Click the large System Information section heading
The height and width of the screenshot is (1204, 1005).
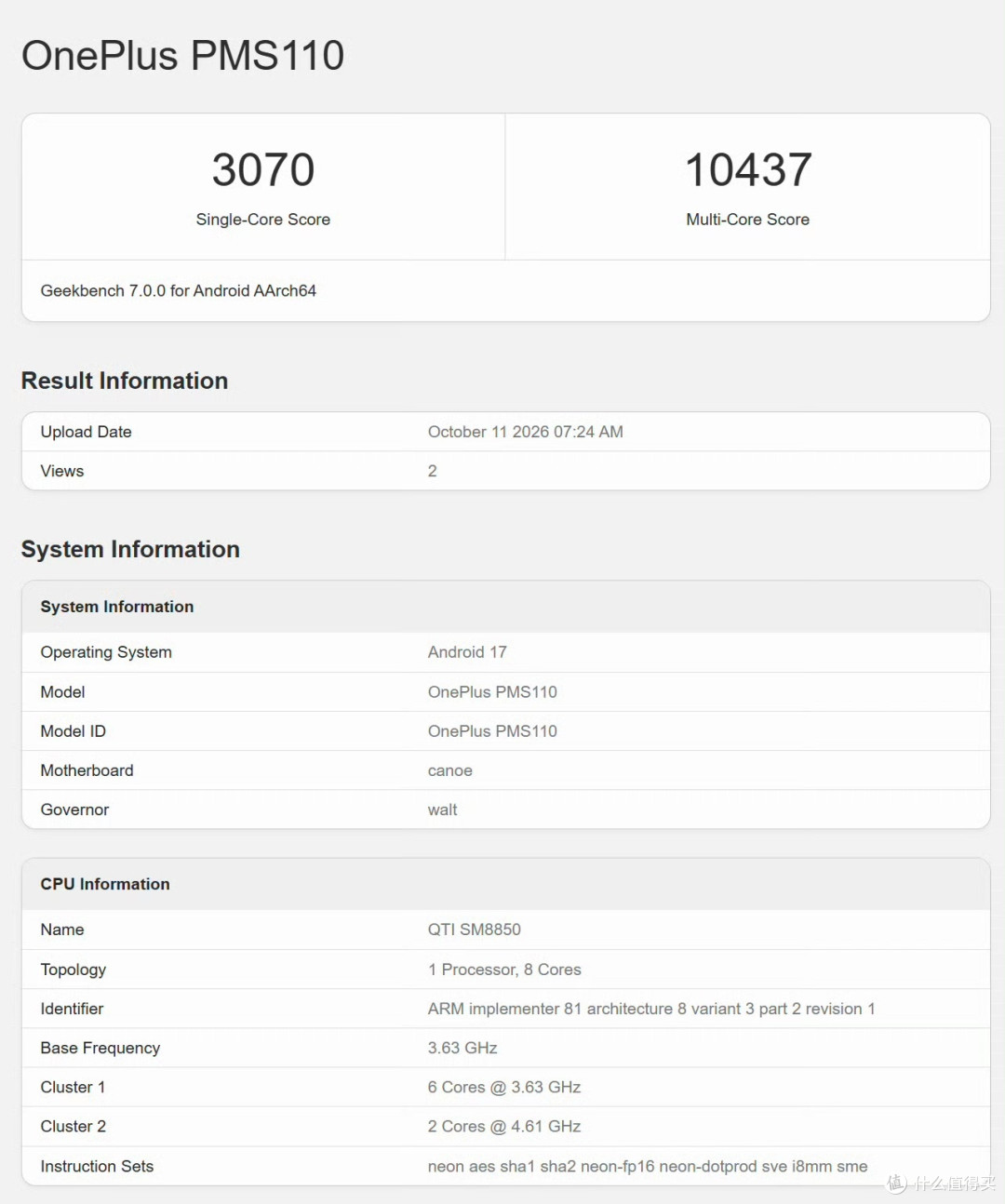[130, 549]
